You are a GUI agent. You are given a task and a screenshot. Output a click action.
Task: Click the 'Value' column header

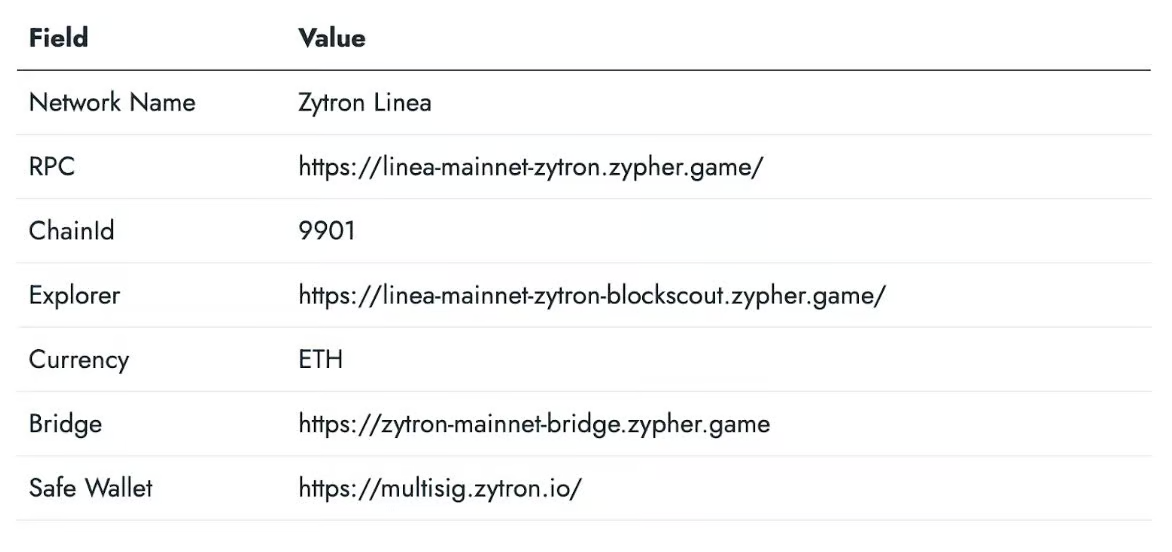coord(331,38)
